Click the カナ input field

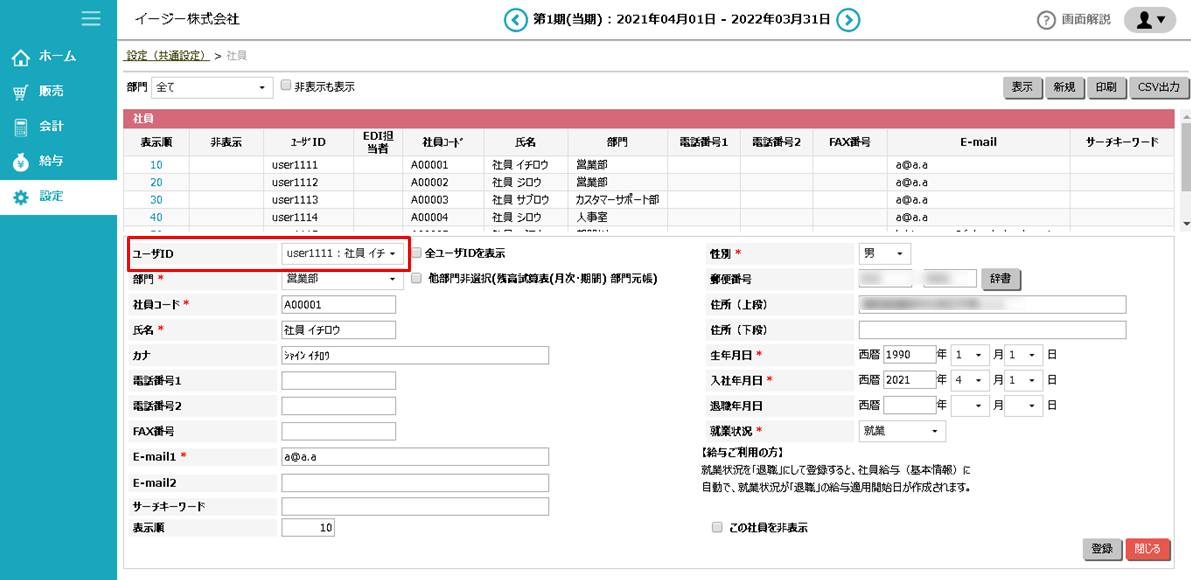415,355
